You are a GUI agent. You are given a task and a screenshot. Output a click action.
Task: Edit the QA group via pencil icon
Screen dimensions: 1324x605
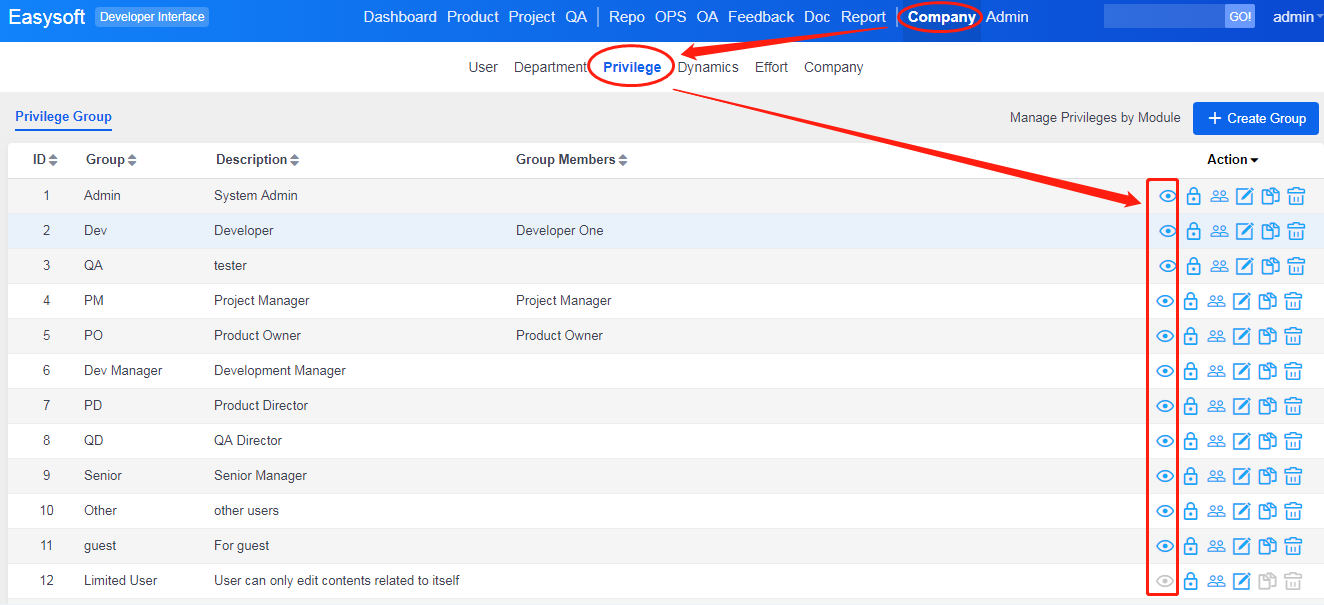tap(1245, 266)
